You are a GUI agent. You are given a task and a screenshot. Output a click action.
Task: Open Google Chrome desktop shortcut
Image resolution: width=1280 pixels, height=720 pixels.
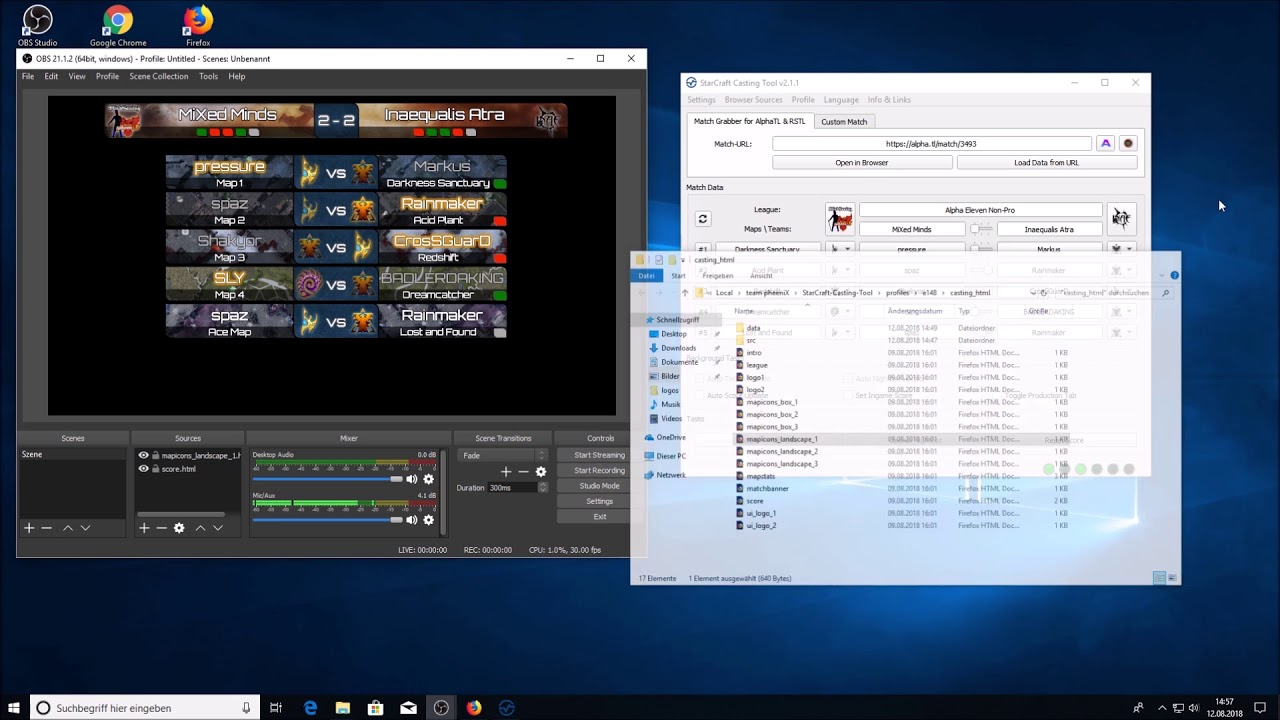pyautogui.click(x=118, y=26)
